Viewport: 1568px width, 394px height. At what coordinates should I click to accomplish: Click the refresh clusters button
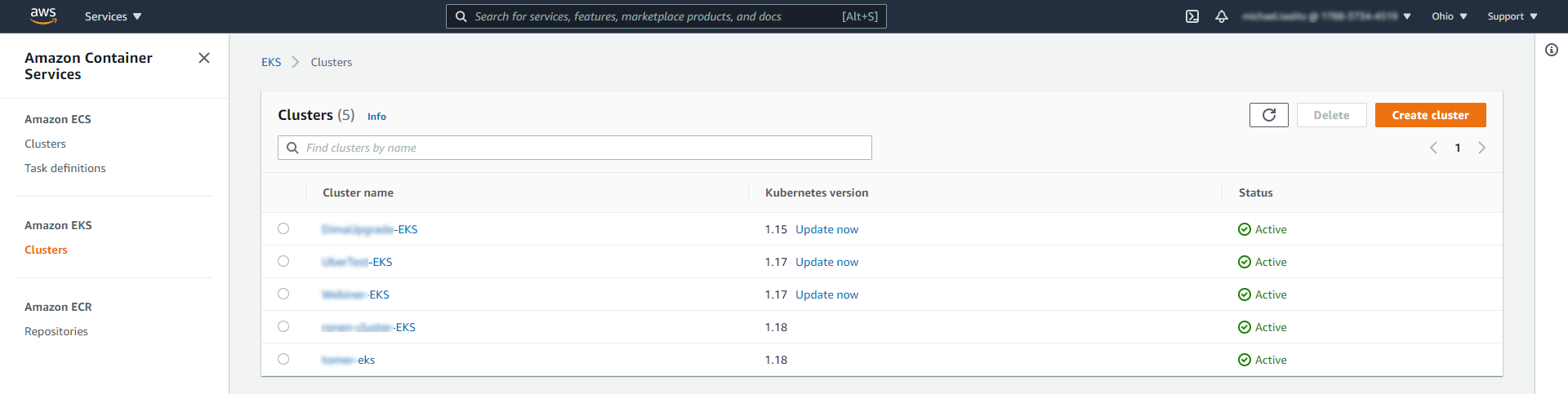coord(1269,115)
